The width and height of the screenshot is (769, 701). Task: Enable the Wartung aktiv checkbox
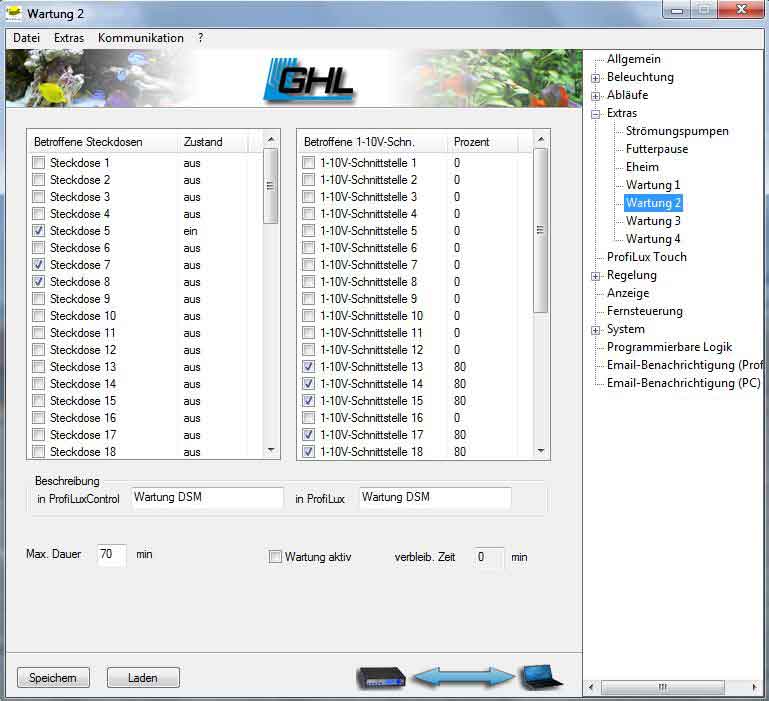tap(276, 557)
